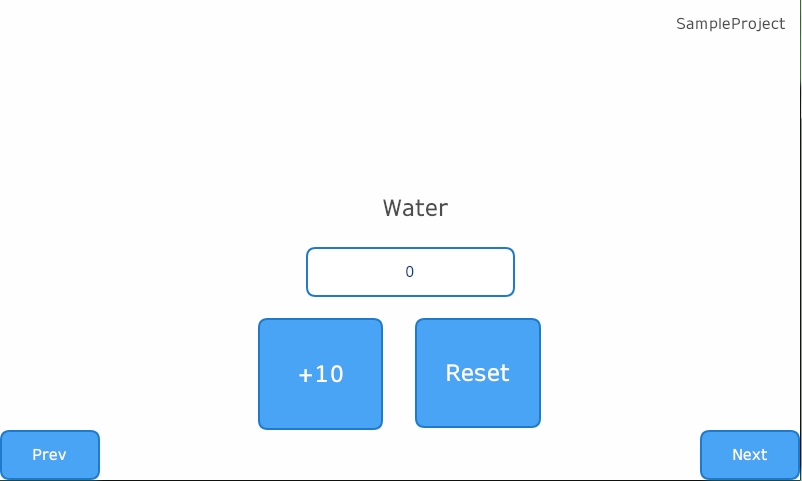802x481 pixels.
Task: Focus the Water value input field
Action: (x=410, y=272)
